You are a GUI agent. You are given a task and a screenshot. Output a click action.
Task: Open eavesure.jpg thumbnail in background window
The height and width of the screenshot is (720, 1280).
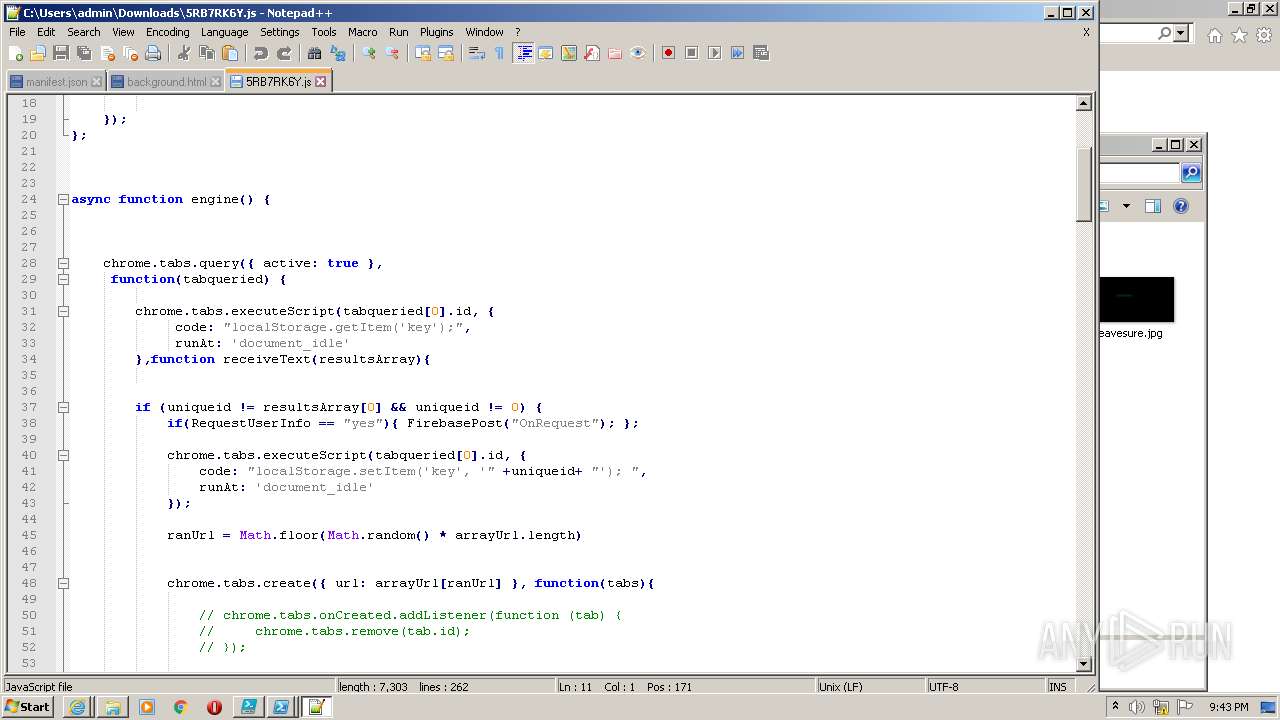[1136, 300]
